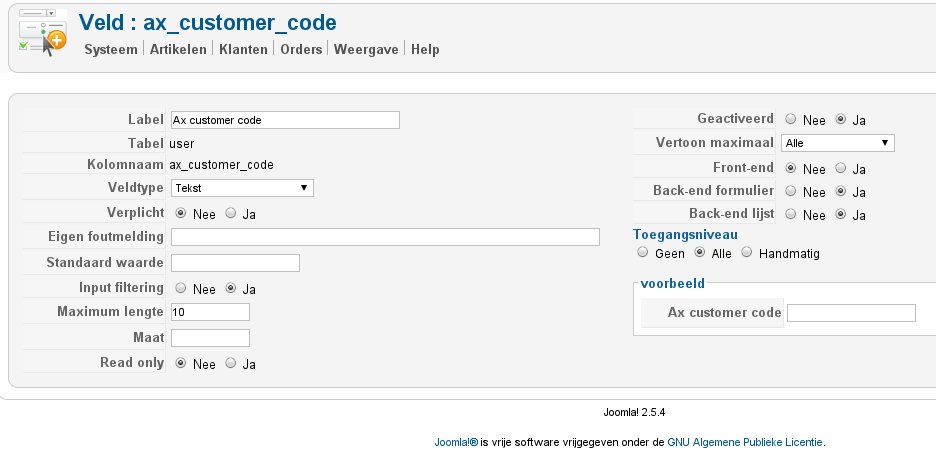Open the Weergave menu
Image resolution: width=936 pixels, height=467 pixels.
pyautogui.click(x=367, y=49)
